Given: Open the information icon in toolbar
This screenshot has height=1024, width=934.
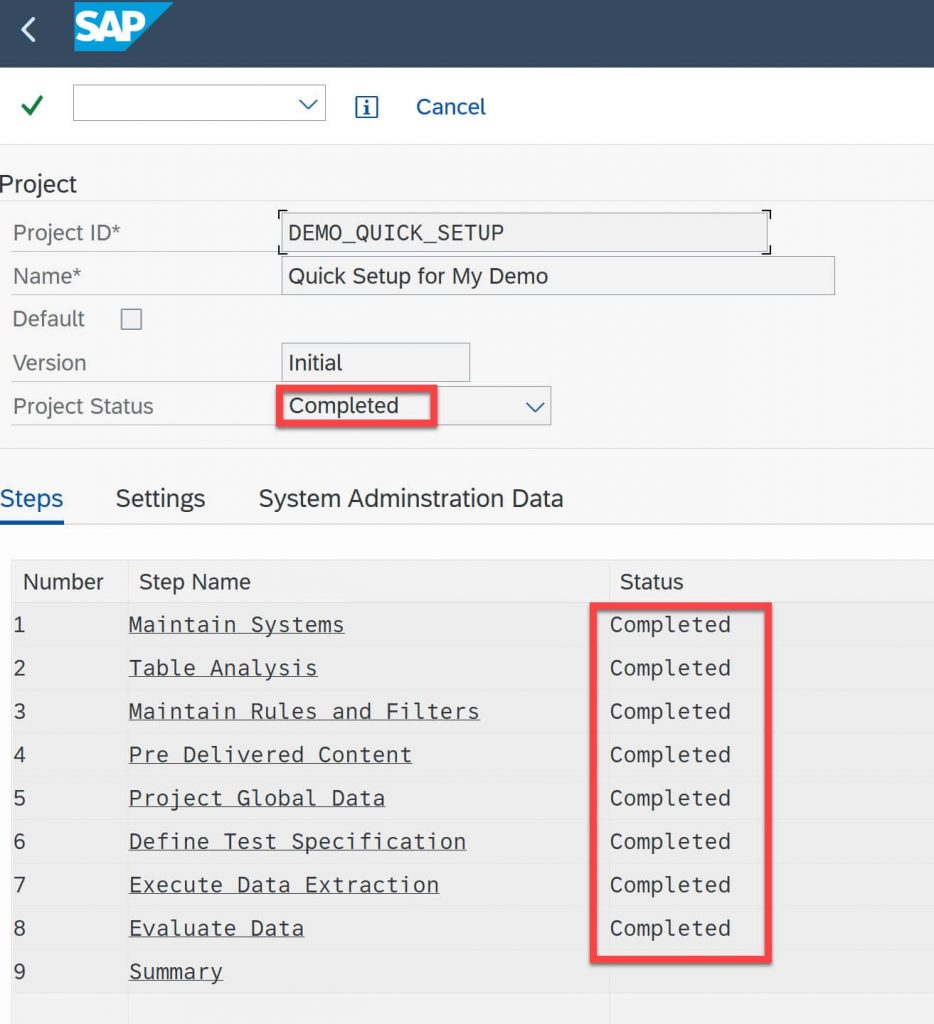Looking at the screenshot, I should 366,106.
